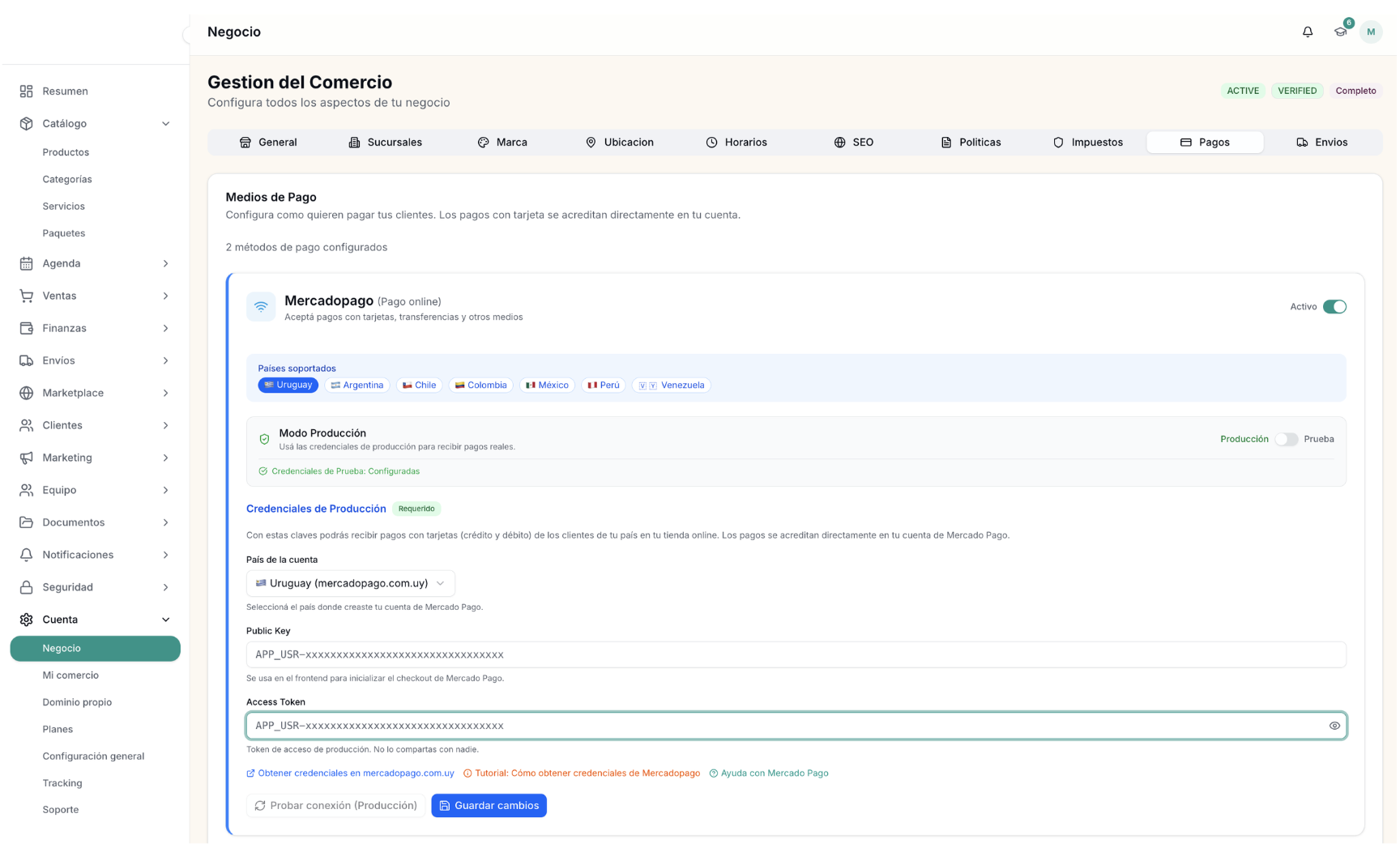Viewport: 1400px width, 852px height.
Task: Toggle the Producción/Prueba mode switch
Action: (1287, 439)
